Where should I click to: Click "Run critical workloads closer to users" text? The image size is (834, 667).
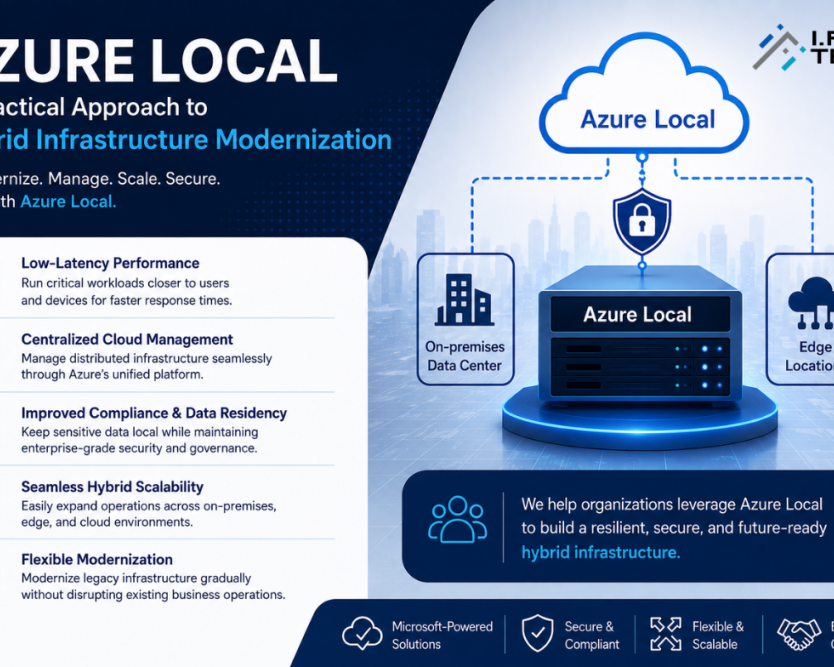(125, 283)
